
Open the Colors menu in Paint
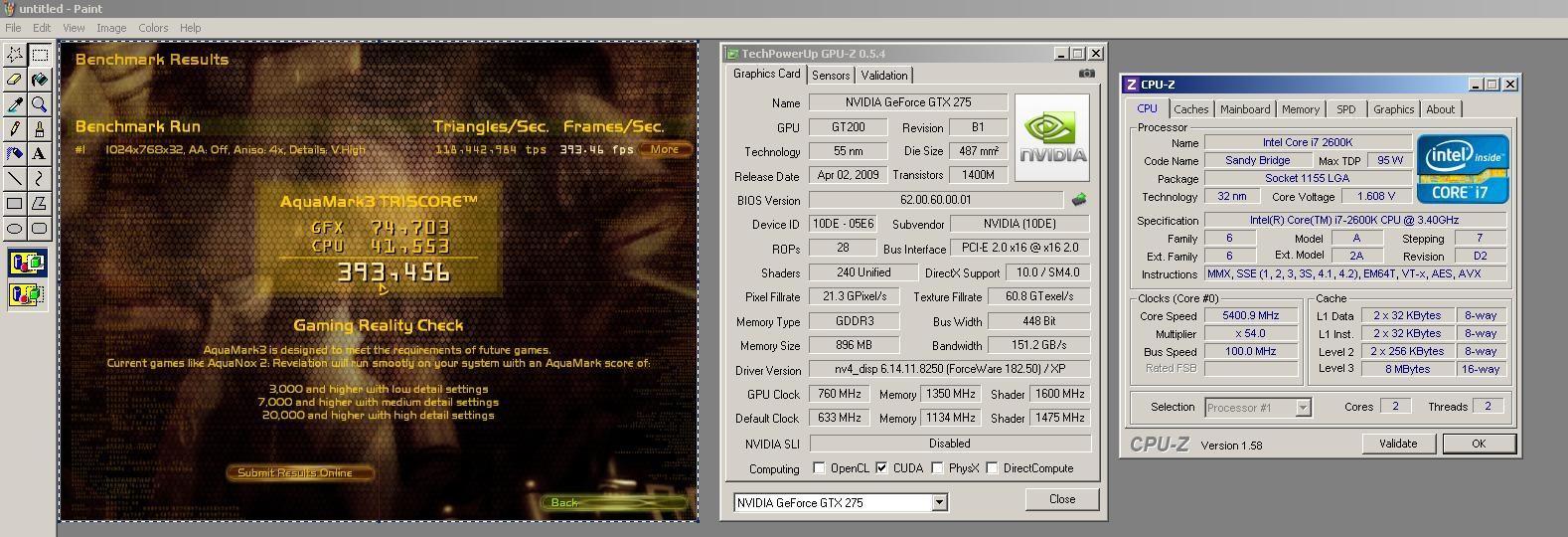click(x=153, y=28)
